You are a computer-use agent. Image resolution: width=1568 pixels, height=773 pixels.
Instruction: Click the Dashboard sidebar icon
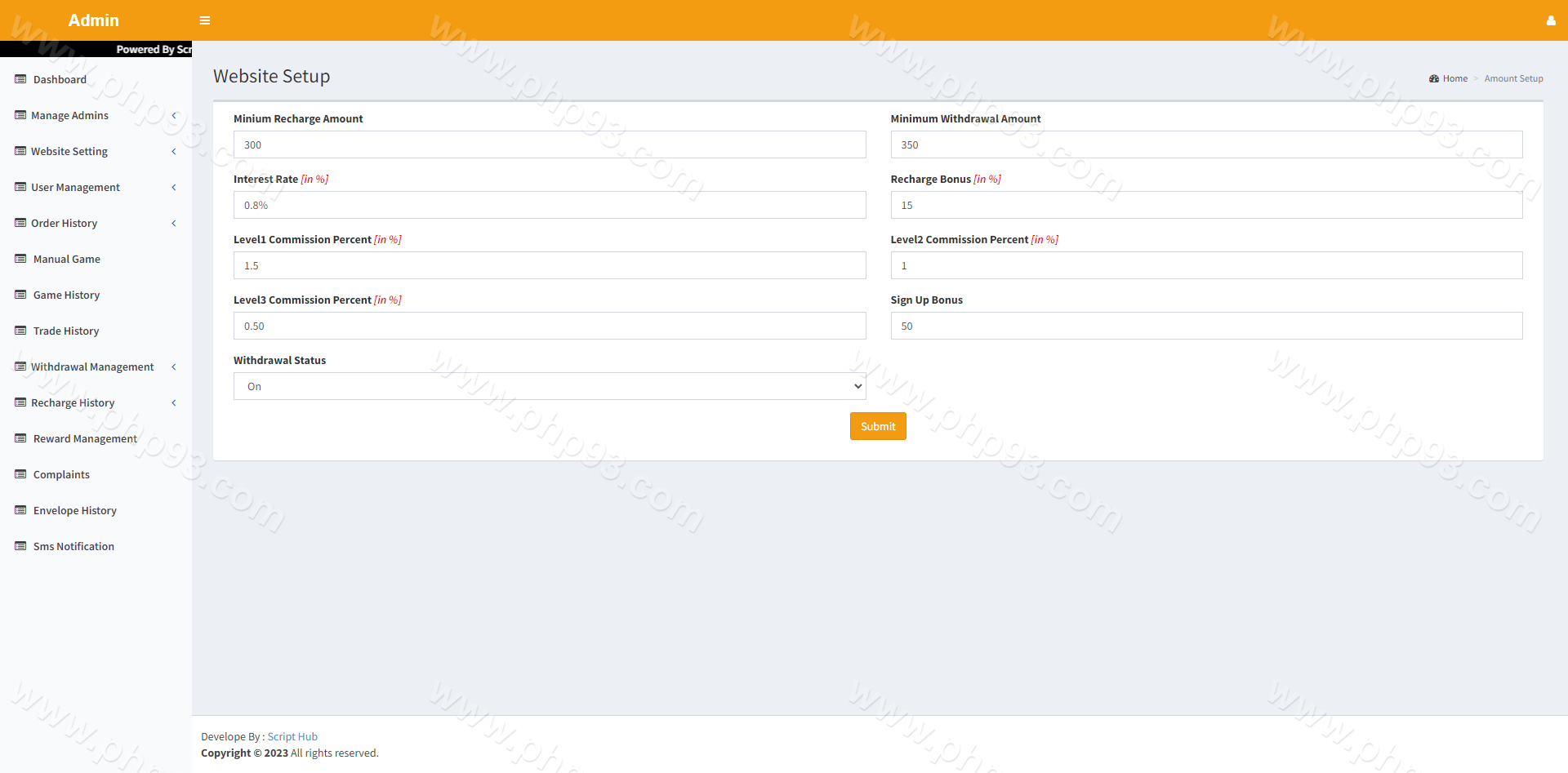(20, 79)
